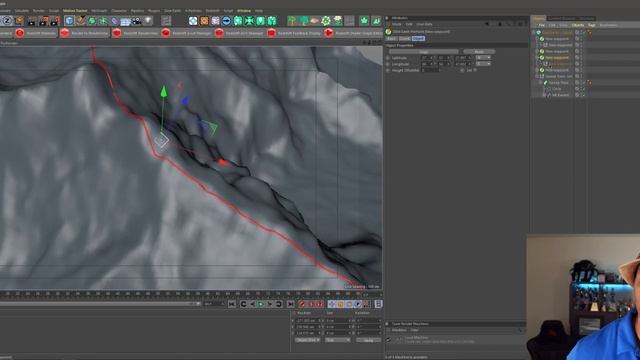Click the short button right of the wide one

pos(479,52)
